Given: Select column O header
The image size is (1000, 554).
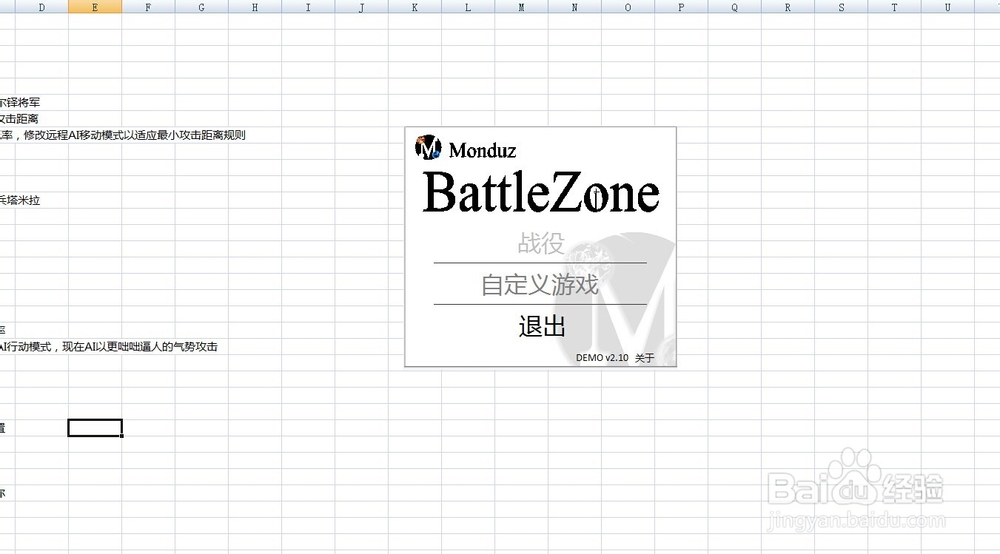Looking at the screenshot, I should (628, 7).
